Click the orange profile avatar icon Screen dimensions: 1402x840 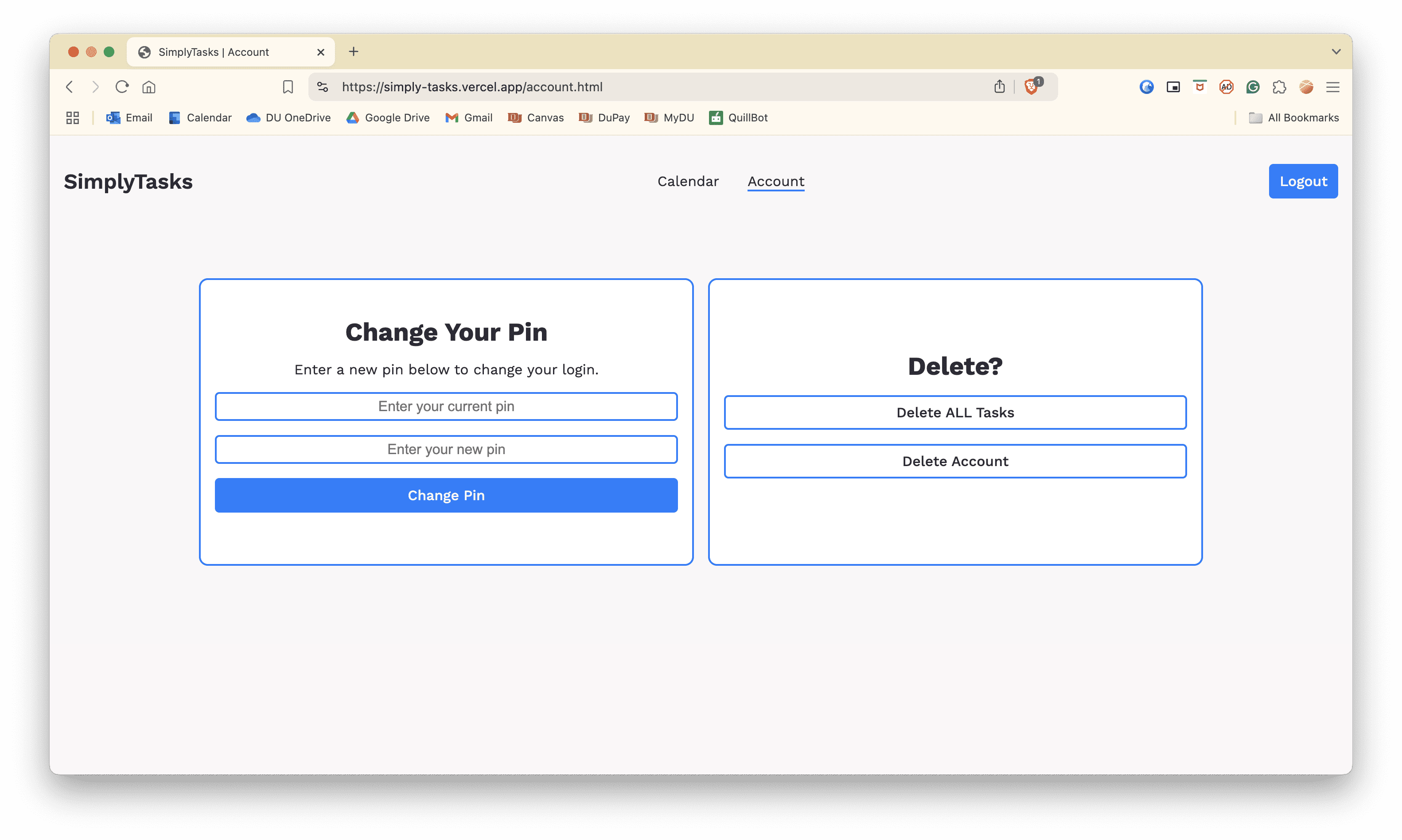1306,86
